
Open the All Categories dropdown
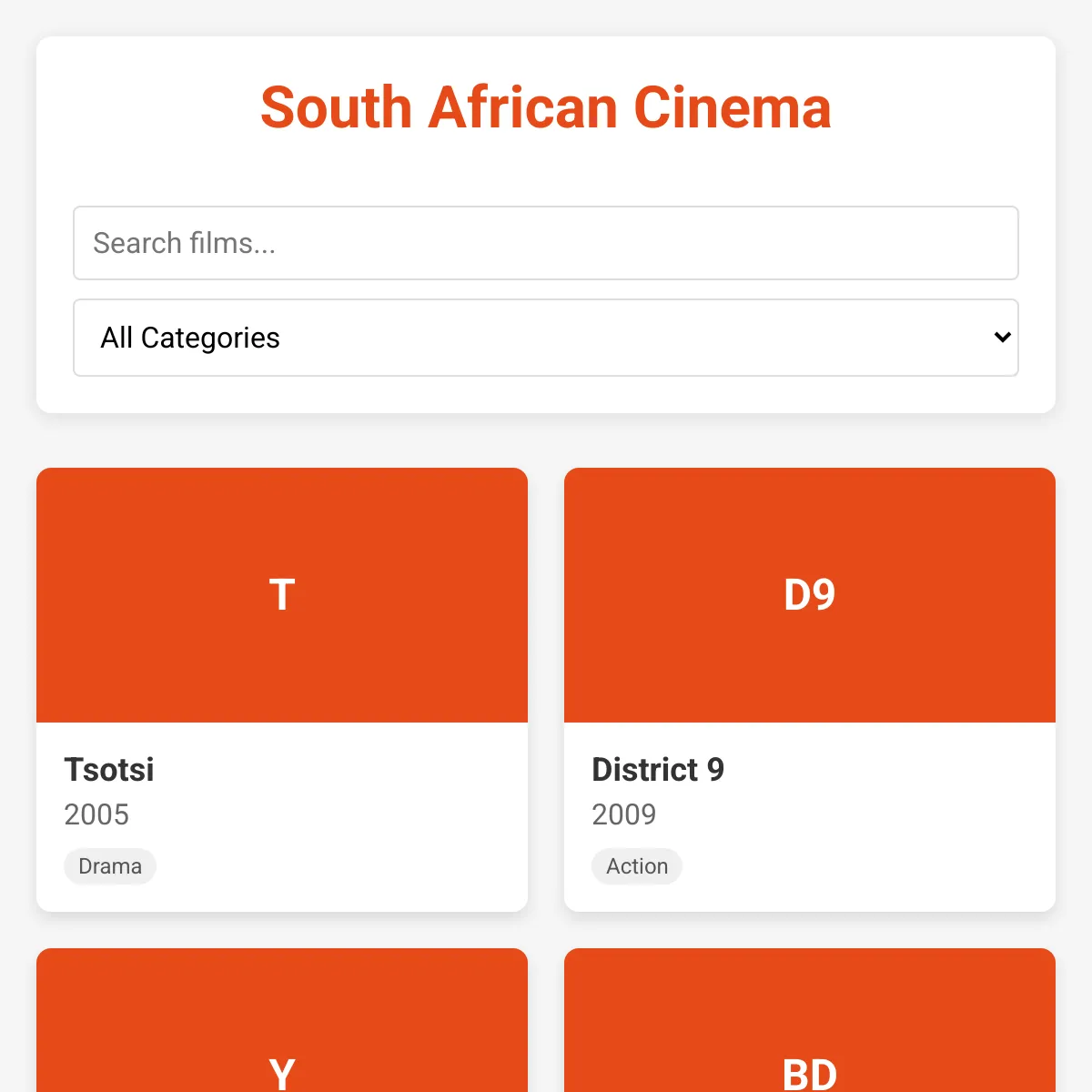click(x=546, y=338)
